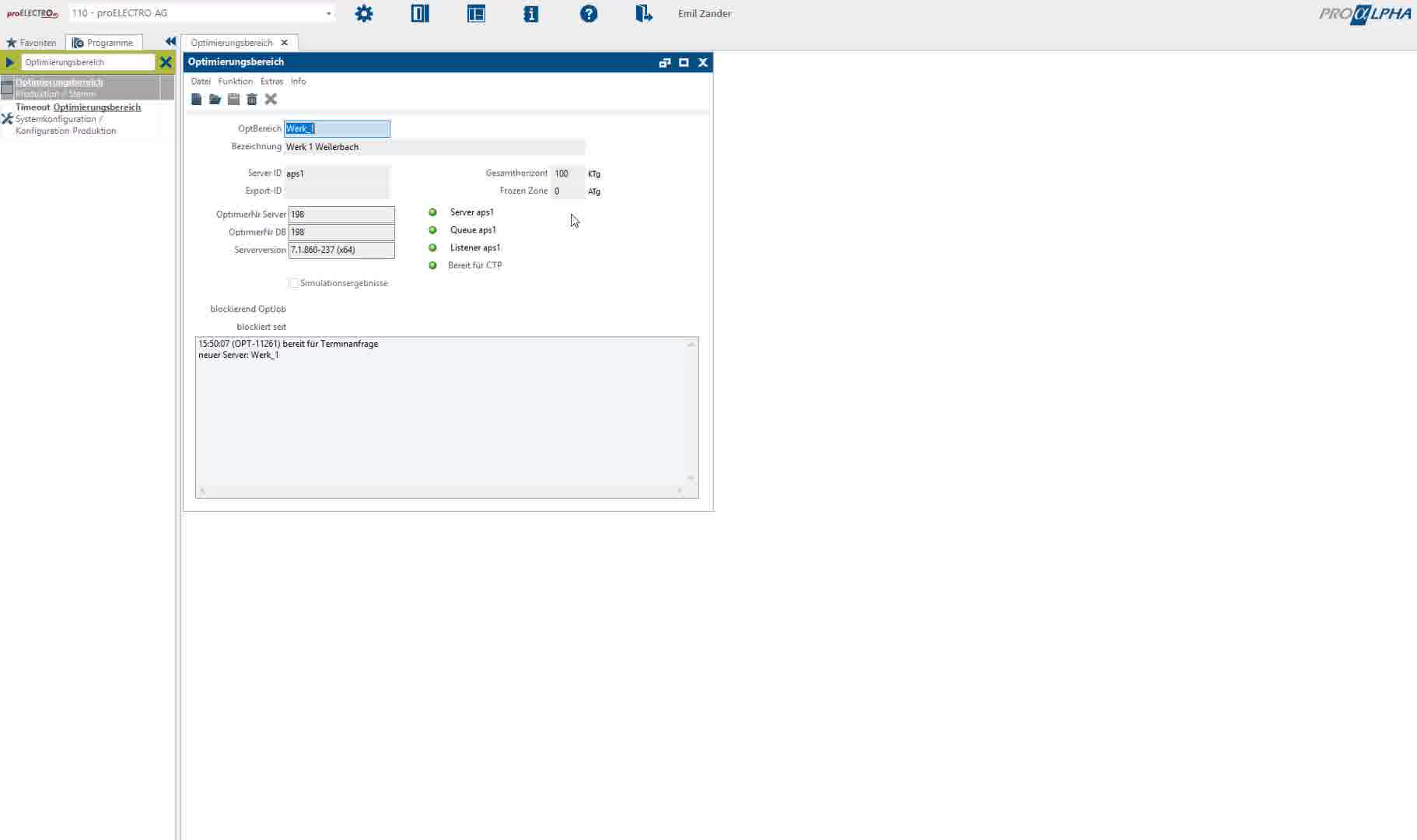Close the Optimierungsbereich document tab
Screen dimensions: 1417x840
point(285,43)
